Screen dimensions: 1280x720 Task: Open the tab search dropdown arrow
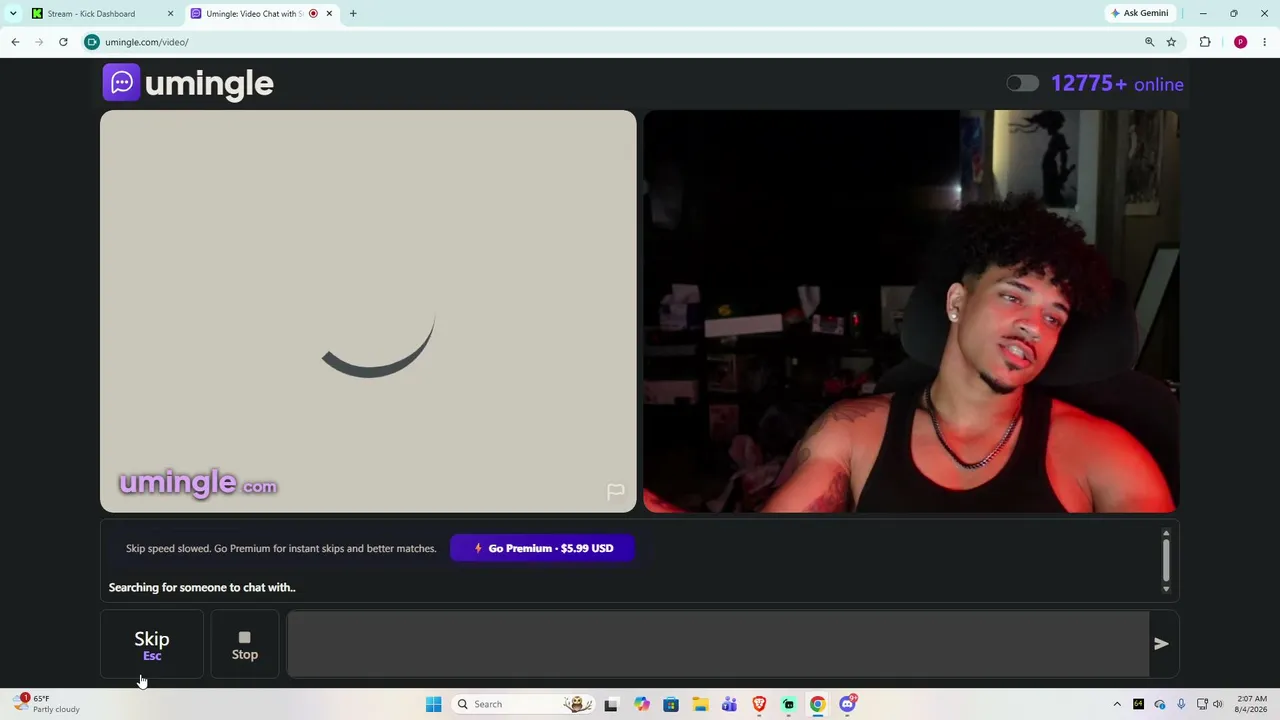(13, 14)
